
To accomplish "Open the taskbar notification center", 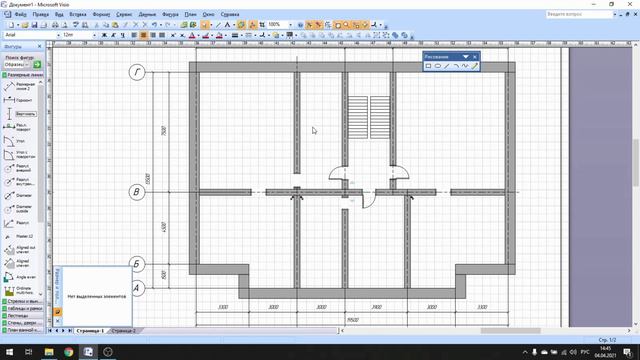I will coord(627,352).
